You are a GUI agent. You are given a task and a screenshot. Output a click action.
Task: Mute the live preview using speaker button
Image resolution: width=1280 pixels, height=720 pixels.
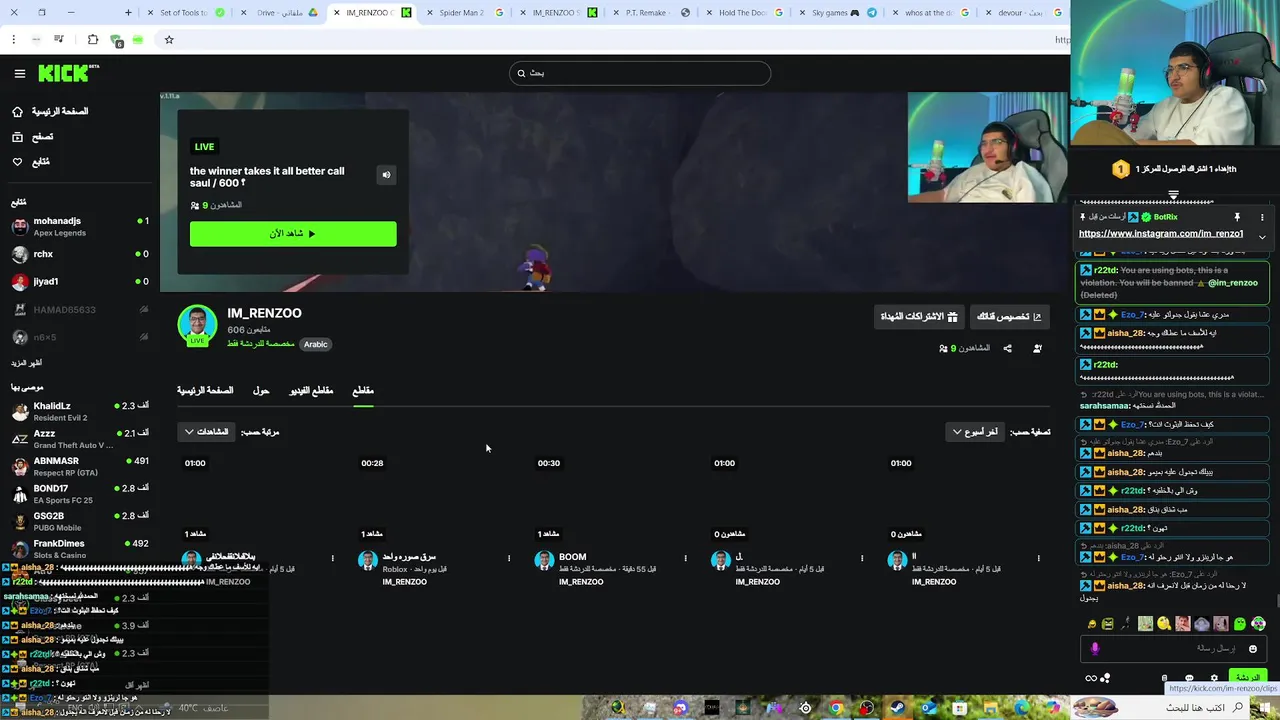(386, 175)
